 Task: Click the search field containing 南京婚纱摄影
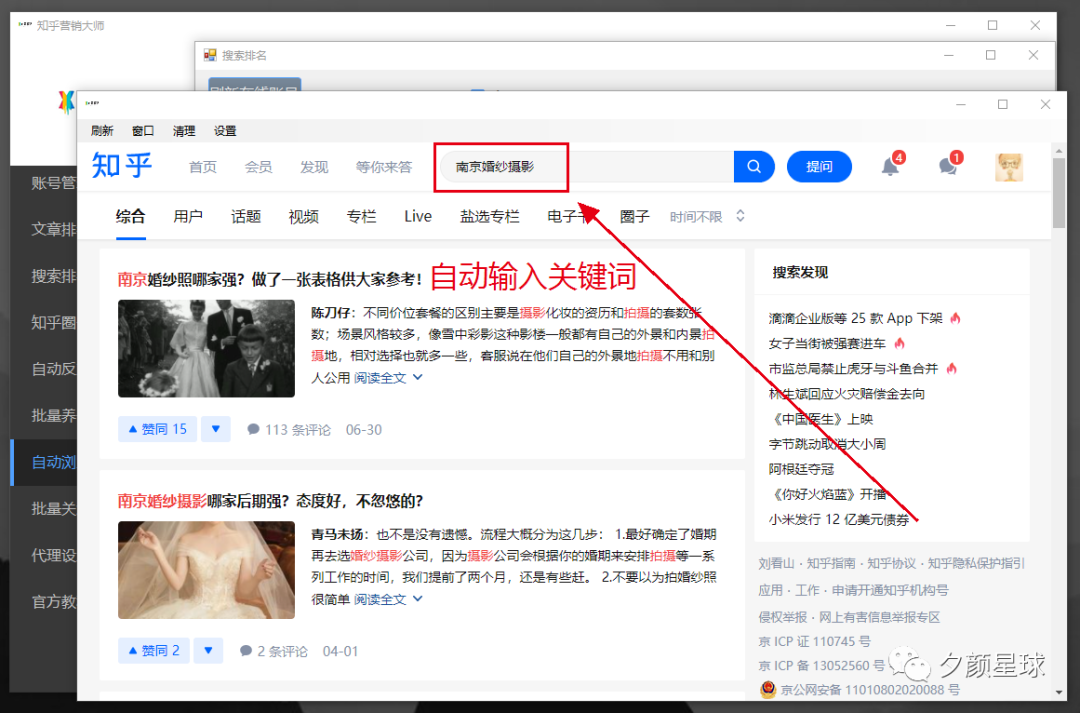coord(587,167)
